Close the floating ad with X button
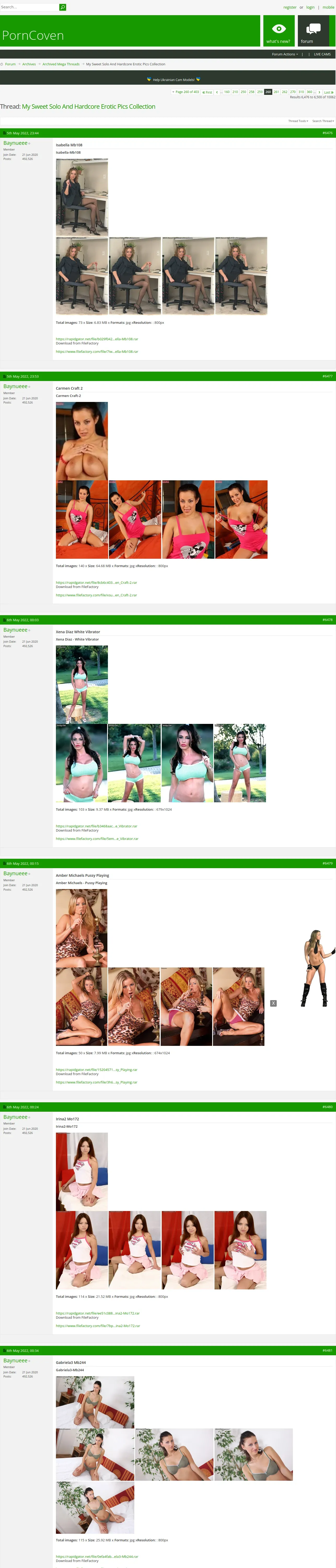The width and height of the screenshot is (336, 1568). tap(273, 1003)
